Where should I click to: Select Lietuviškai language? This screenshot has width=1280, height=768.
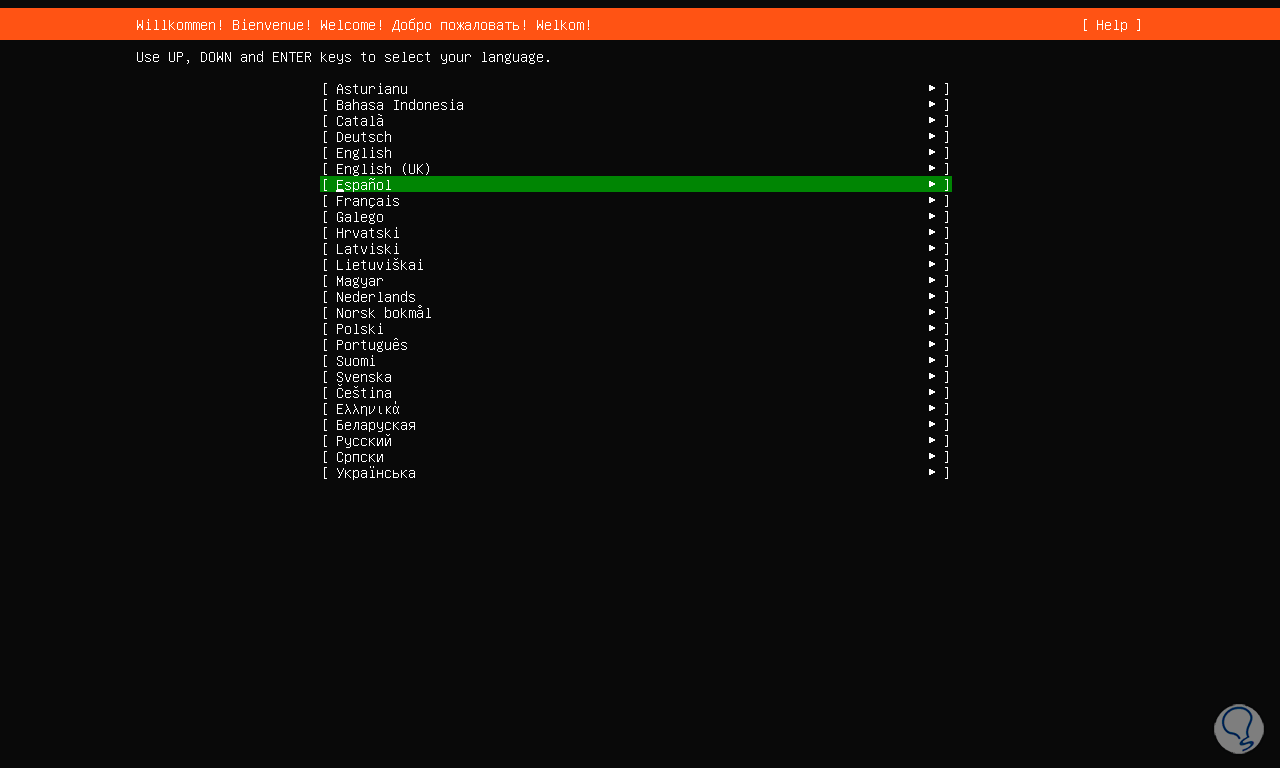pos(636,265)
